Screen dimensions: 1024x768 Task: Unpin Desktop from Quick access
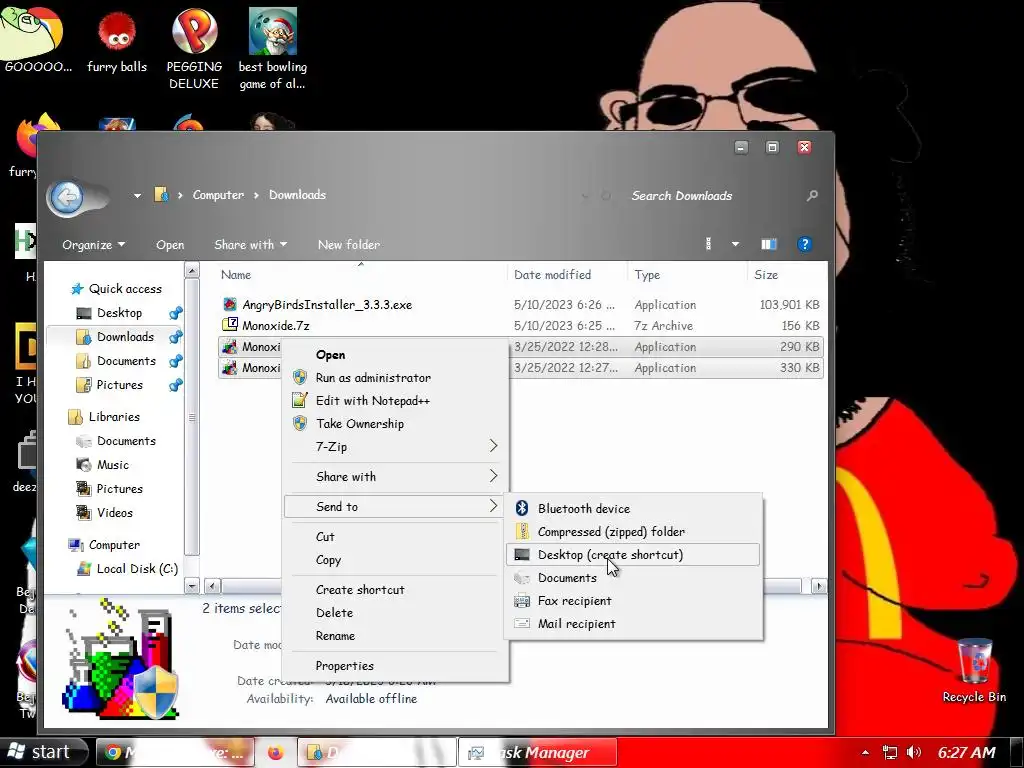click(176, 313)
